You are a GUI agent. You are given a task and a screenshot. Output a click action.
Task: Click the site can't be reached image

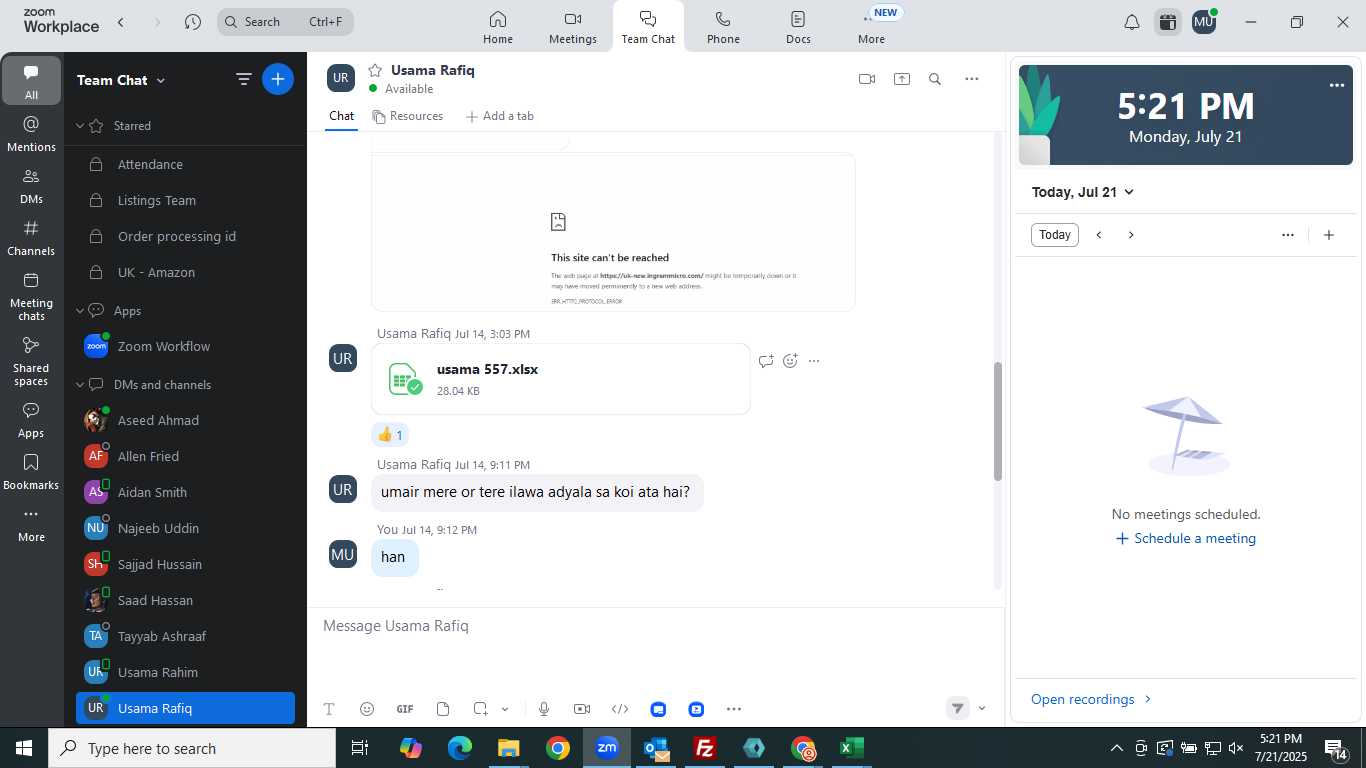613,232
